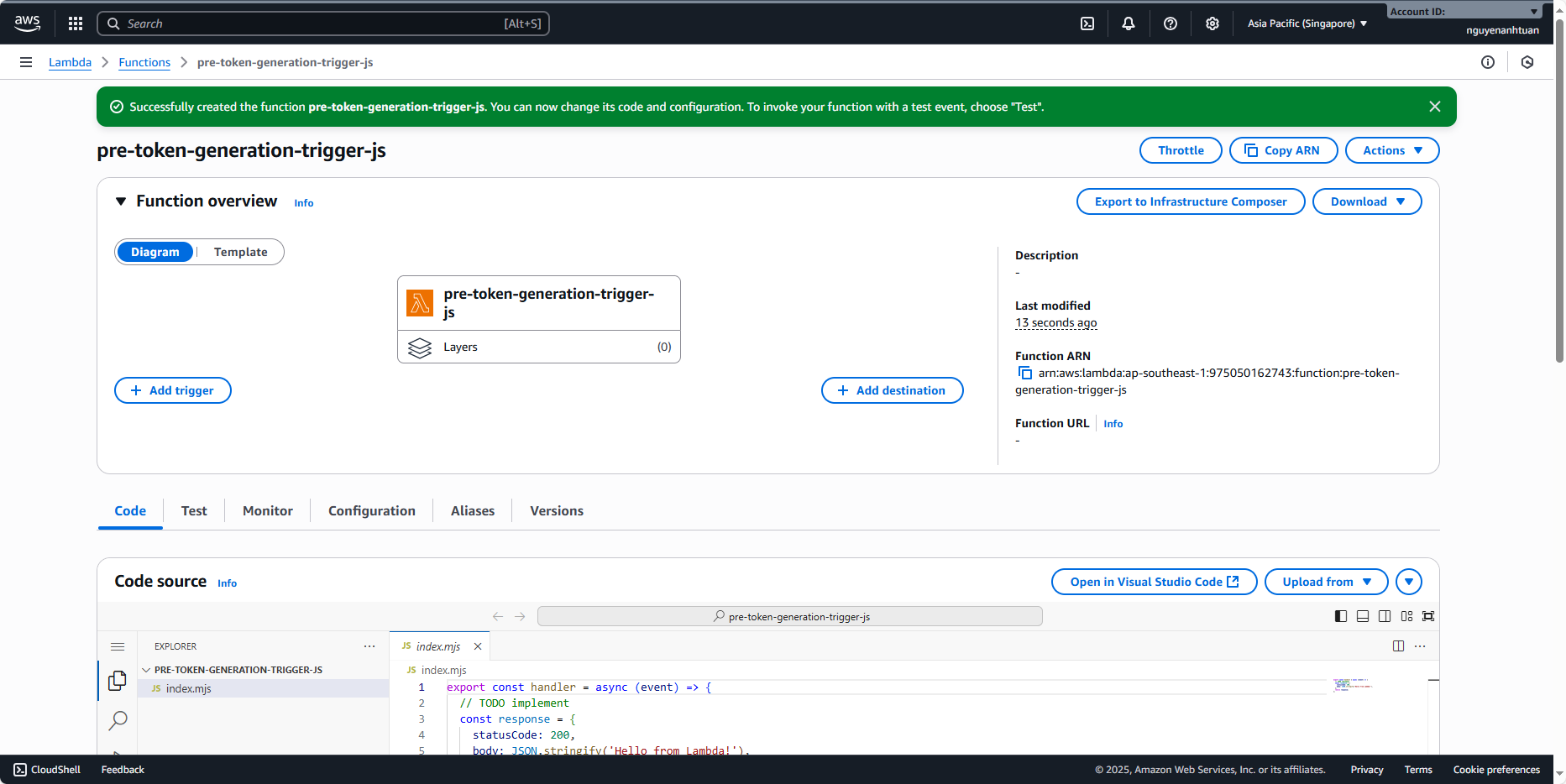Open the help question mark icon

1171,24
